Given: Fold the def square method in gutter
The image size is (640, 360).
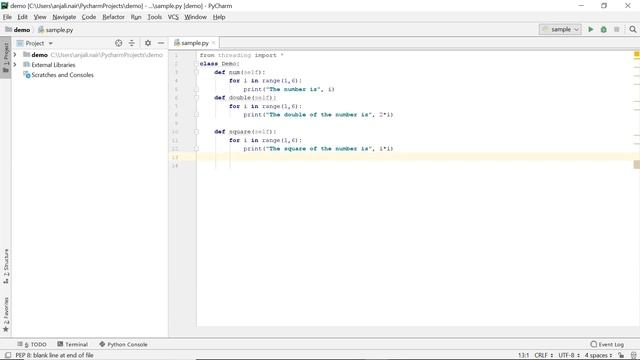Looking at the screenshot, I should (196, 131).
